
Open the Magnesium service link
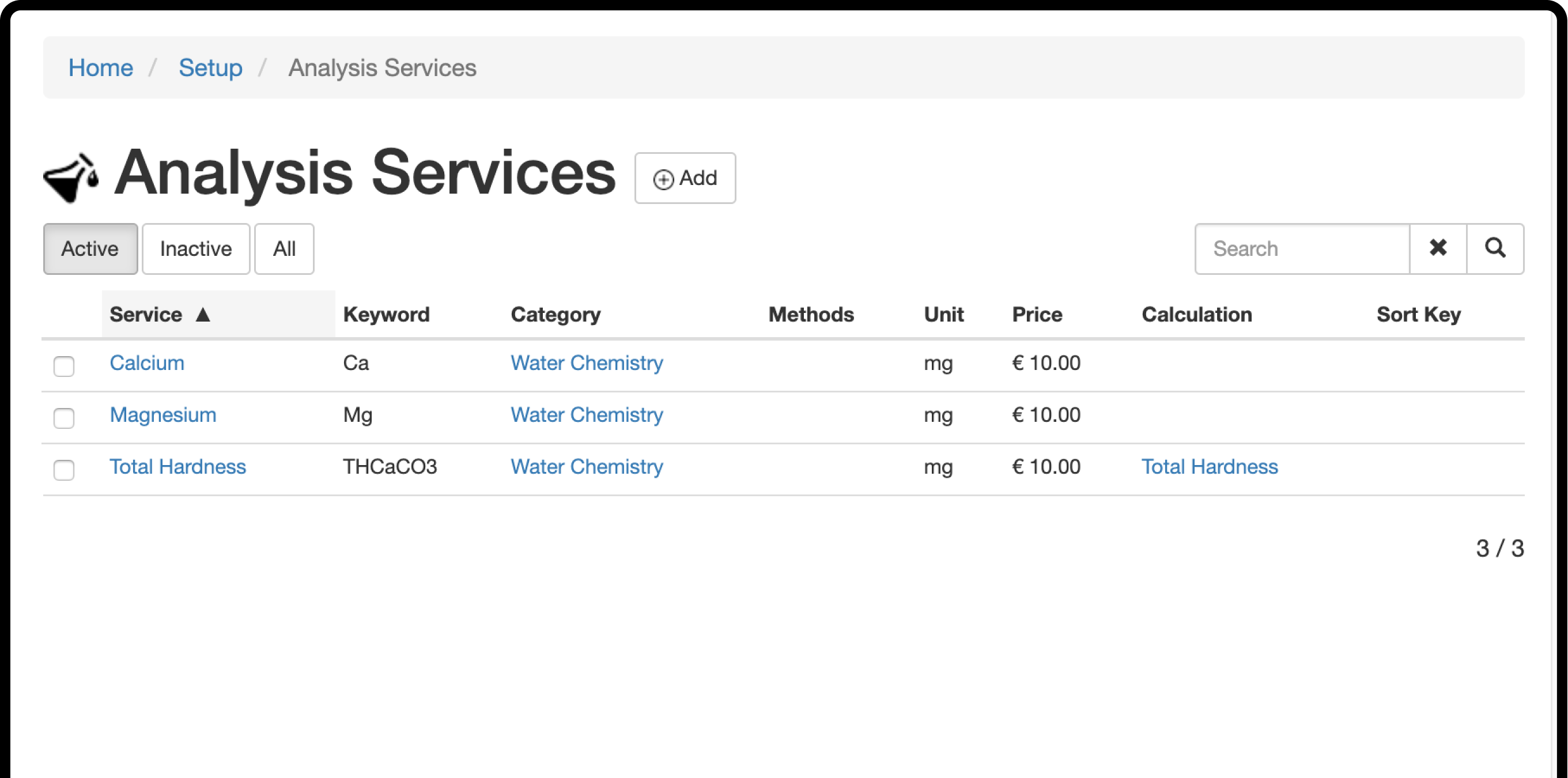(x=163, y=414)
